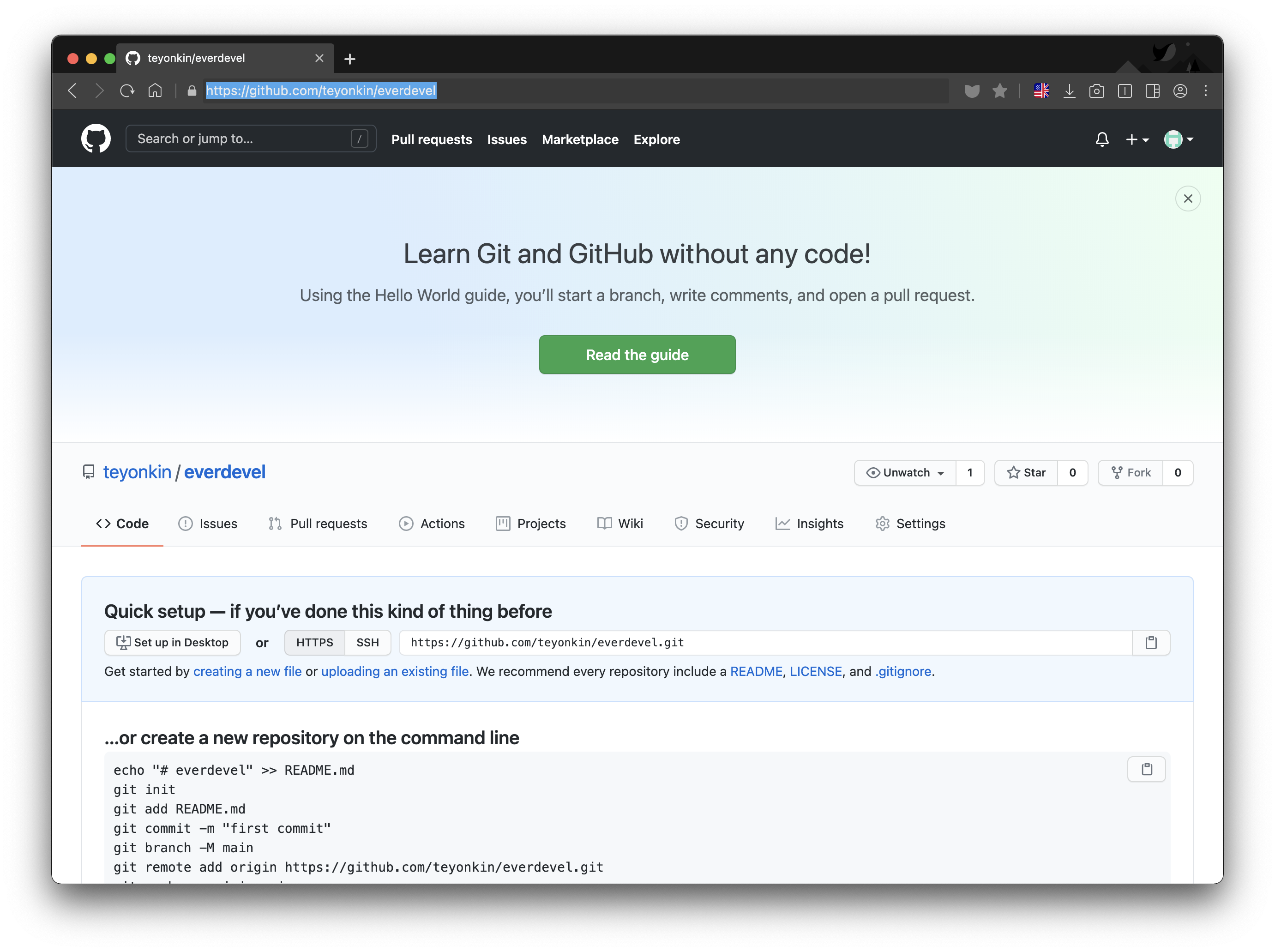Click the 'git init' command line
The image size is (1275, 952).
click(144, 789)
